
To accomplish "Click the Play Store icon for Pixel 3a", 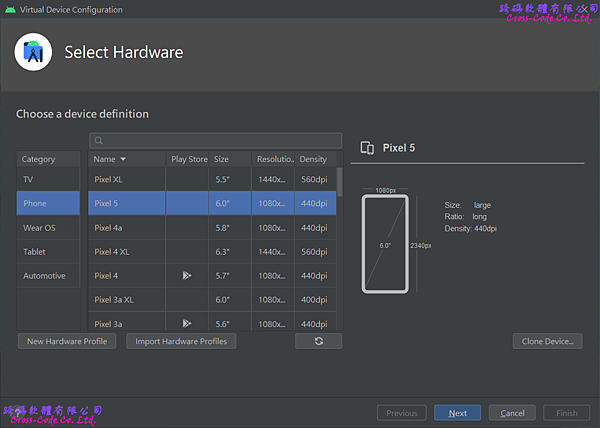I will point(186,323).
